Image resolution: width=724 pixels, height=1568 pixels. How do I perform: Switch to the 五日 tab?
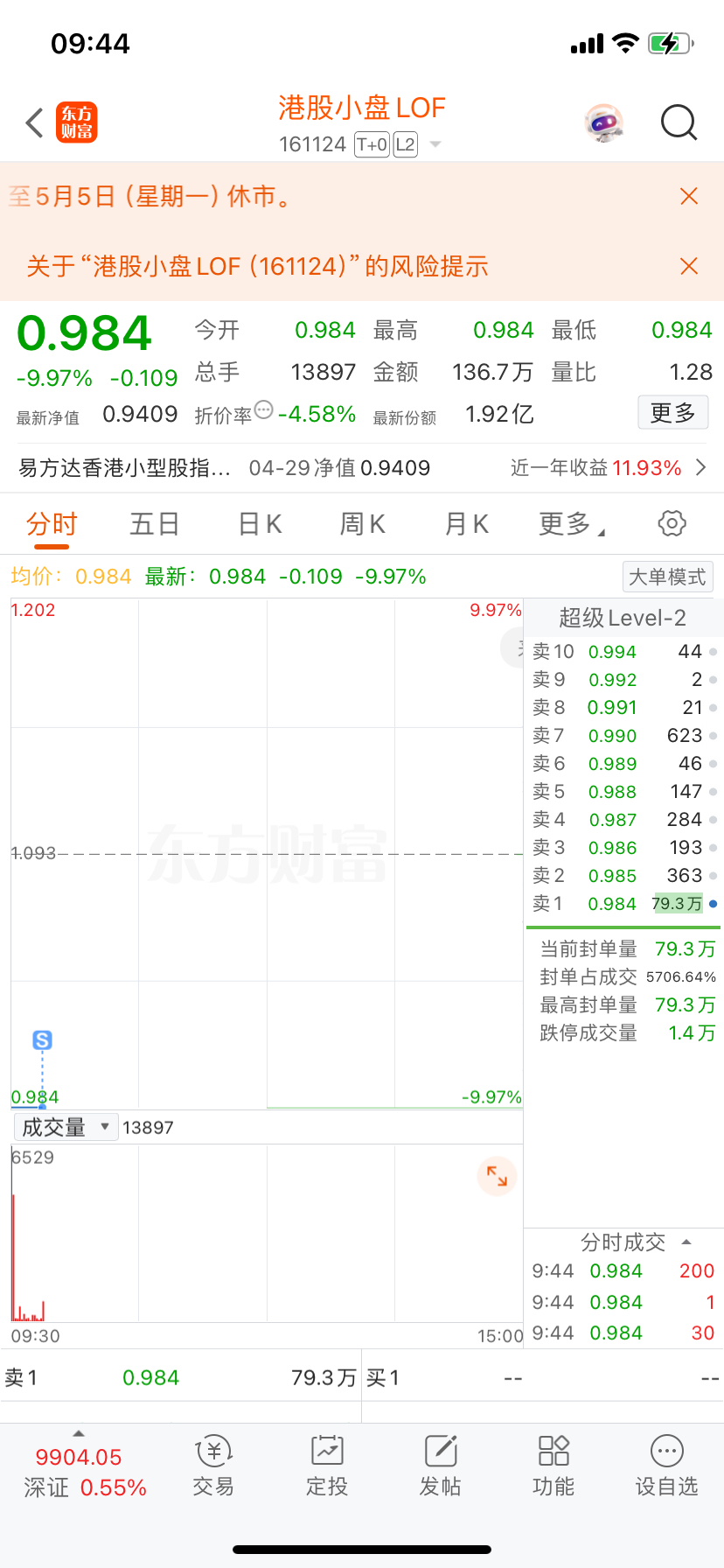[x=155, y=524]
